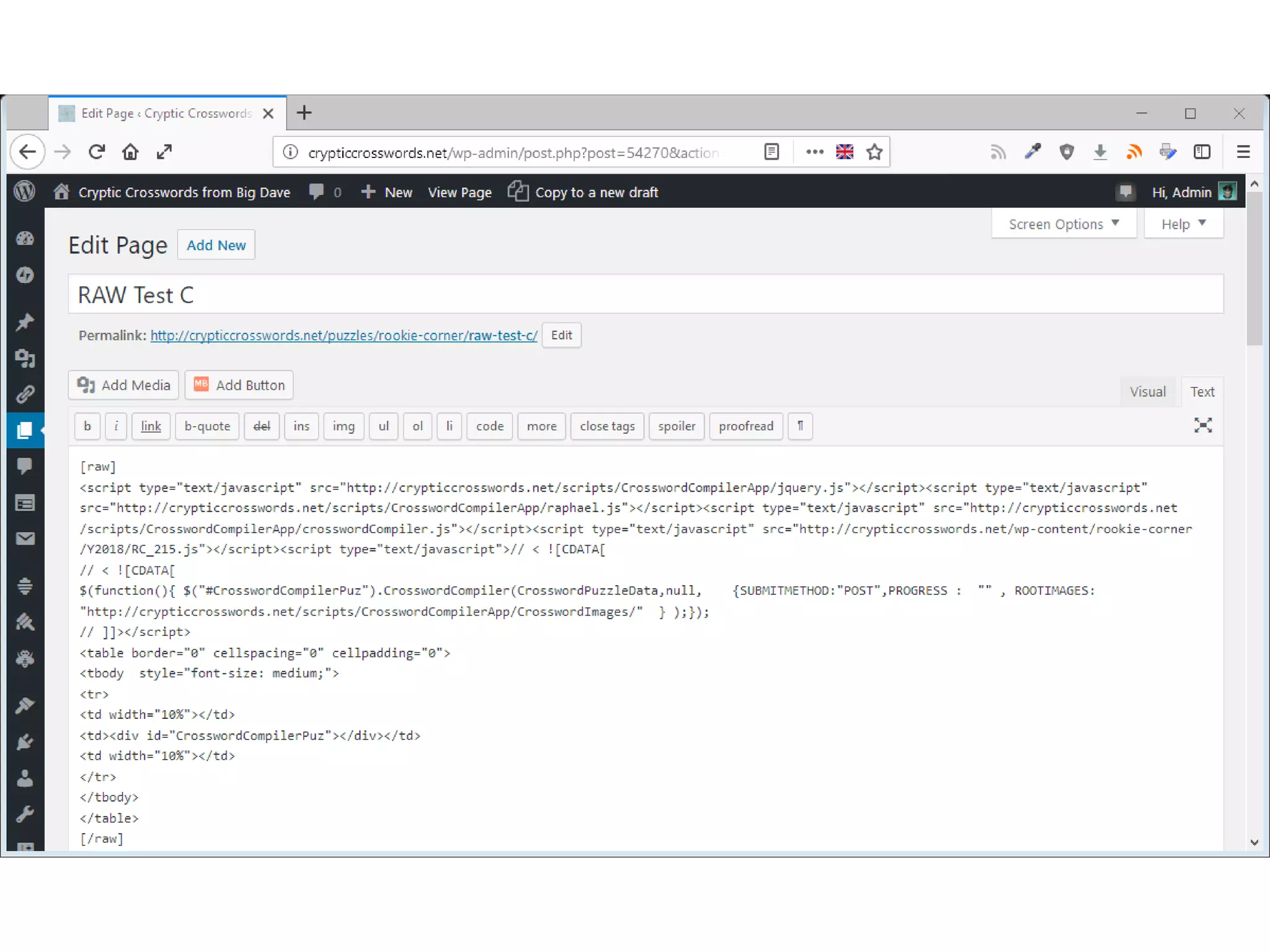
Task: Open the raw-test-c permalink
Action: [344, 335]
